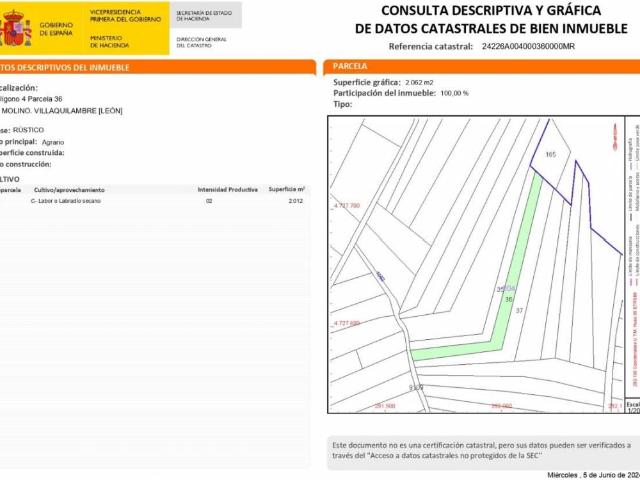Click the 100,00 % participación value

tap(454, 92)
